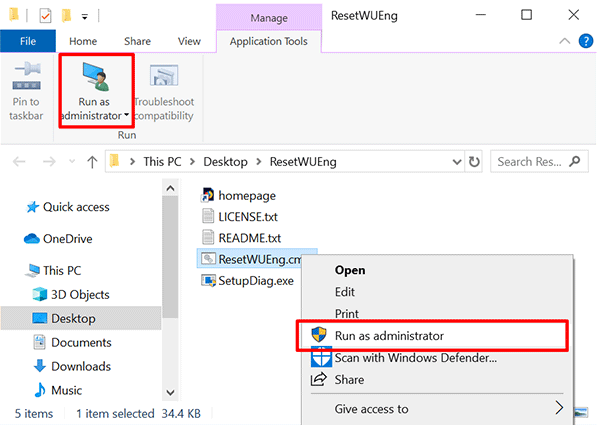597x425 pixels.
Task: Click in the Search ResetWUEng field
Action: (539, 162)
